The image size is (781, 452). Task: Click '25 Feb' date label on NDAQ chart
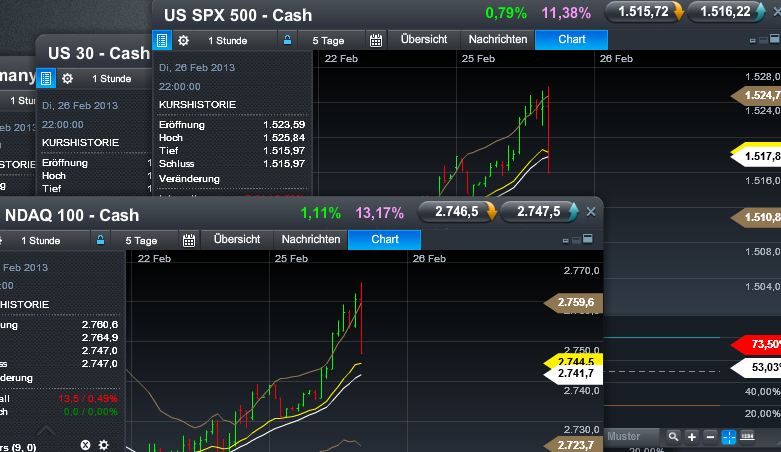click(x=291, y=259)
